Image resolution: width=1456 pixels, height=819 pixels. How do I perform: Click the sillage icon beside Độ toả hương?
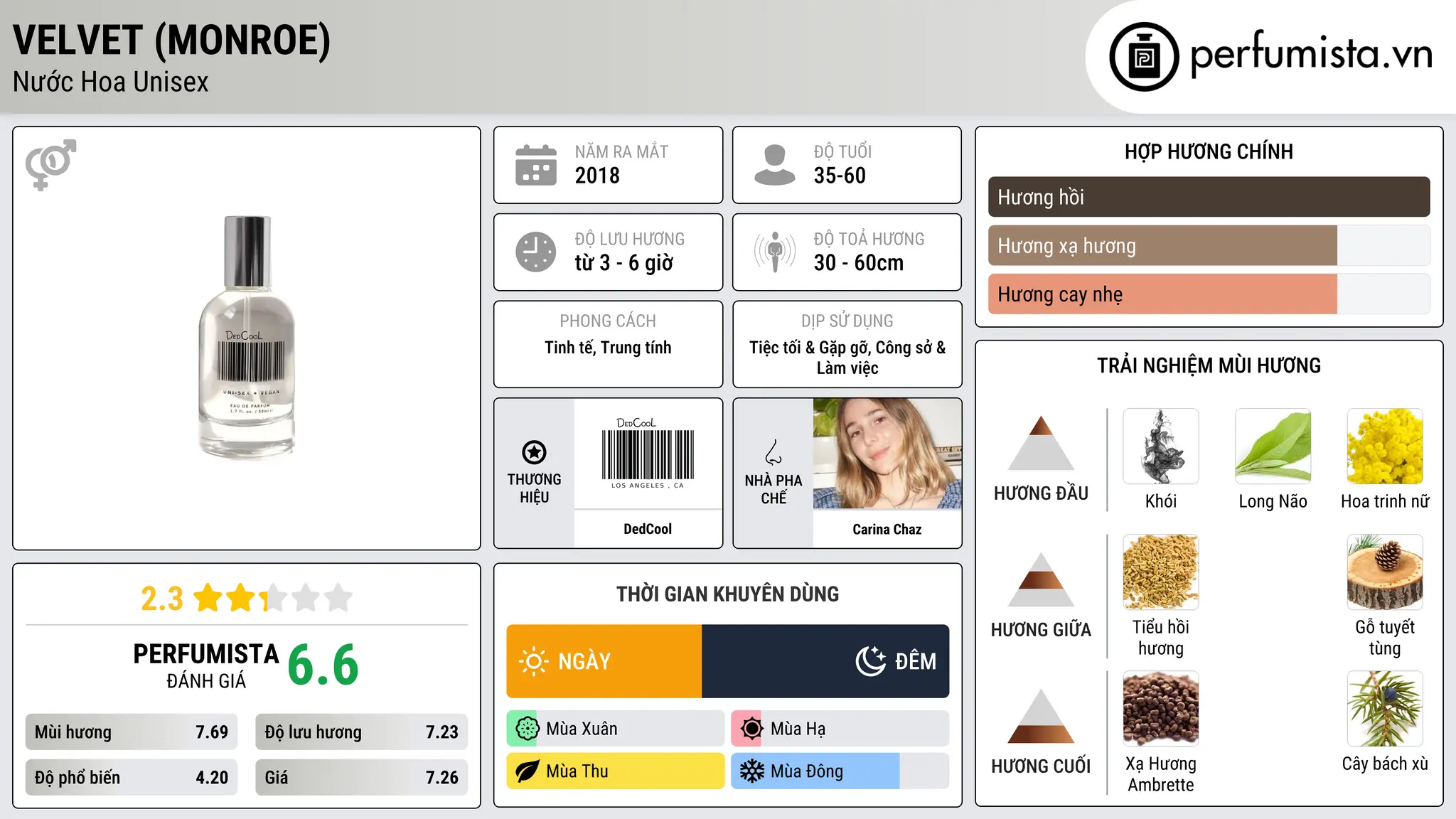click(x=774, y=252)
